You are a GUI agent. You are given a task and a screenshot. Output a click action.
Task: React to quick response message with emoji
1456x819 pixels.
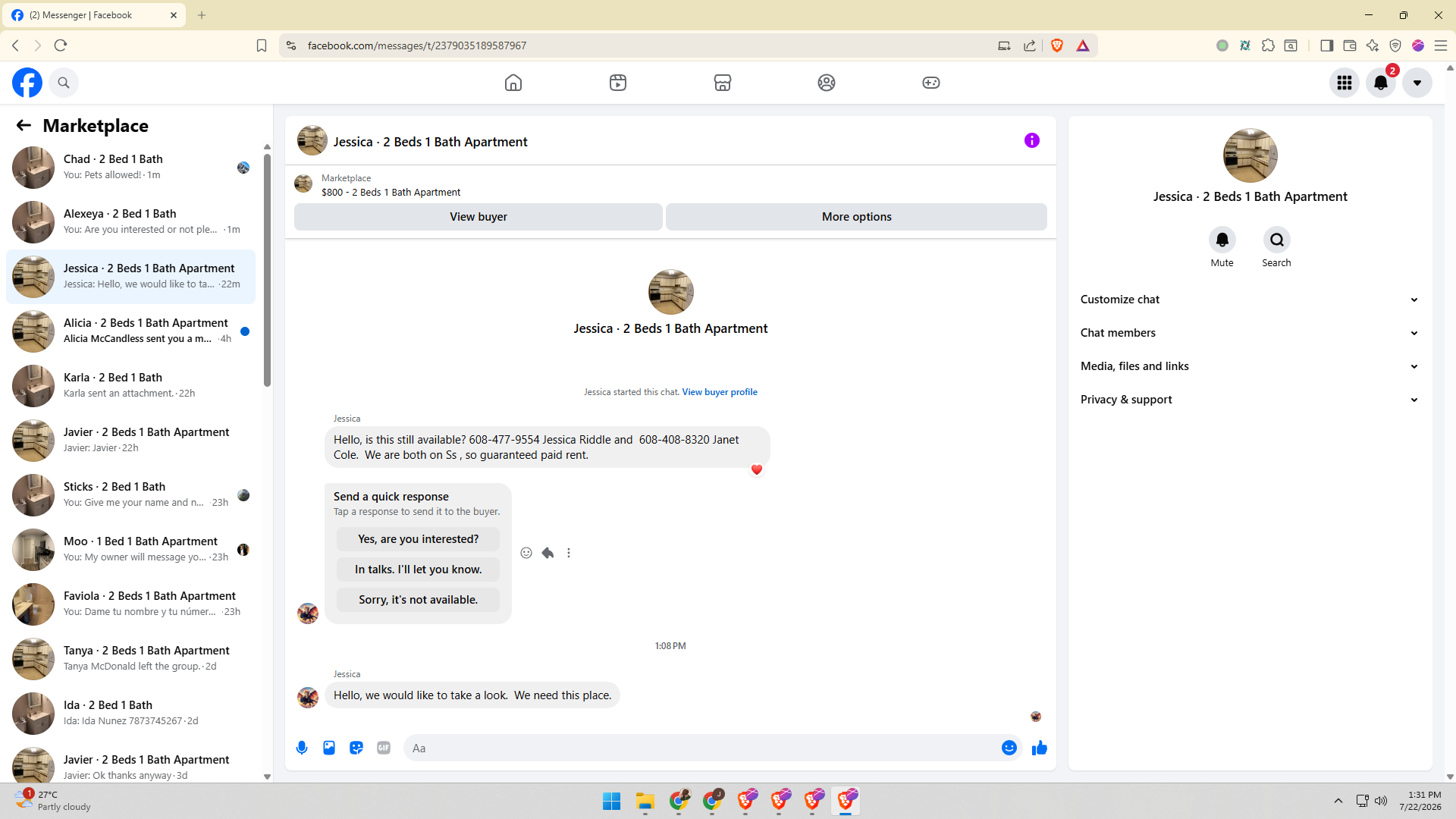pos(526,553)
